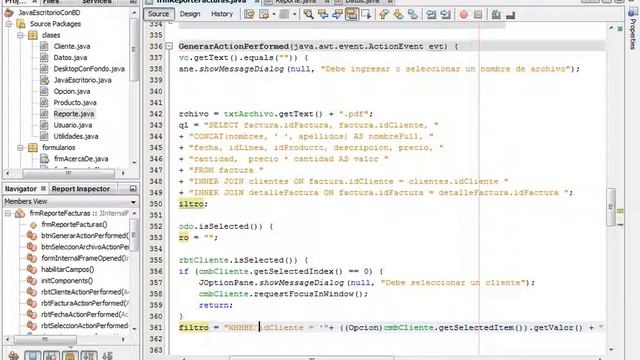
Task: Select rbtFechaActionPerformed in Navigator
Action: pyautogui.click(x=84, y=314)
